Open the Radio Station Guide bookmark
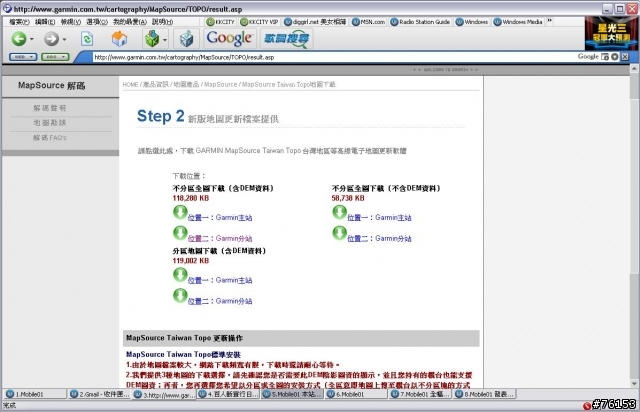Screen dimensions: 640x412 point(420,22)
